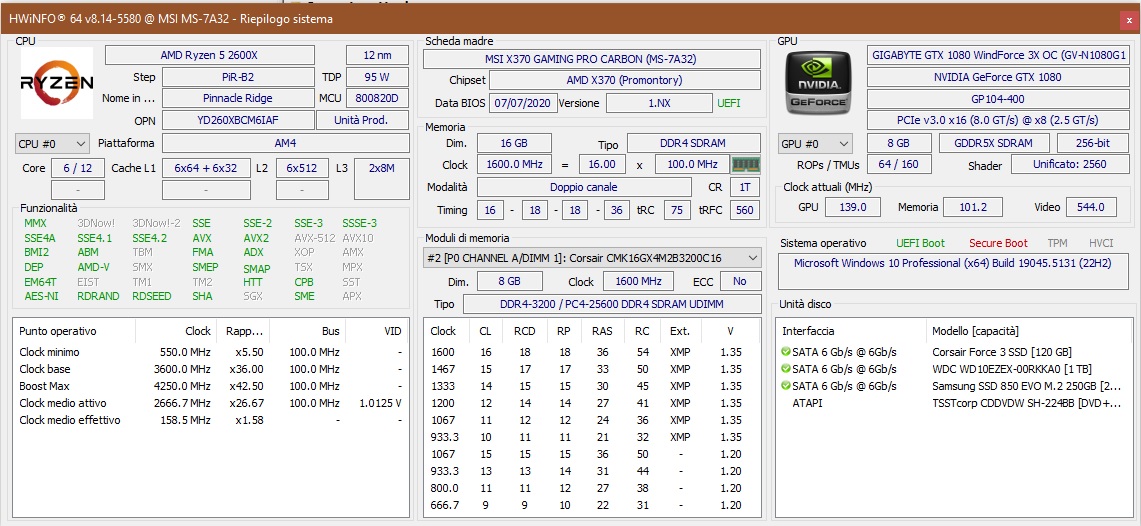Image resolution: width=1141 pixels, height=526 pixels.
Task: Click the 256-bit bus width field
Action: [1094, 143]
